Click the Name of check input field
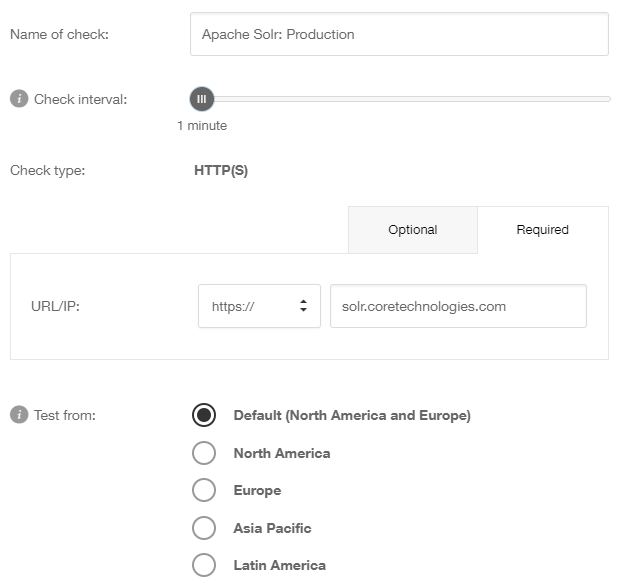Image resolution: width=626 pixels, height=585 pixels. click(x=399, y=34)
